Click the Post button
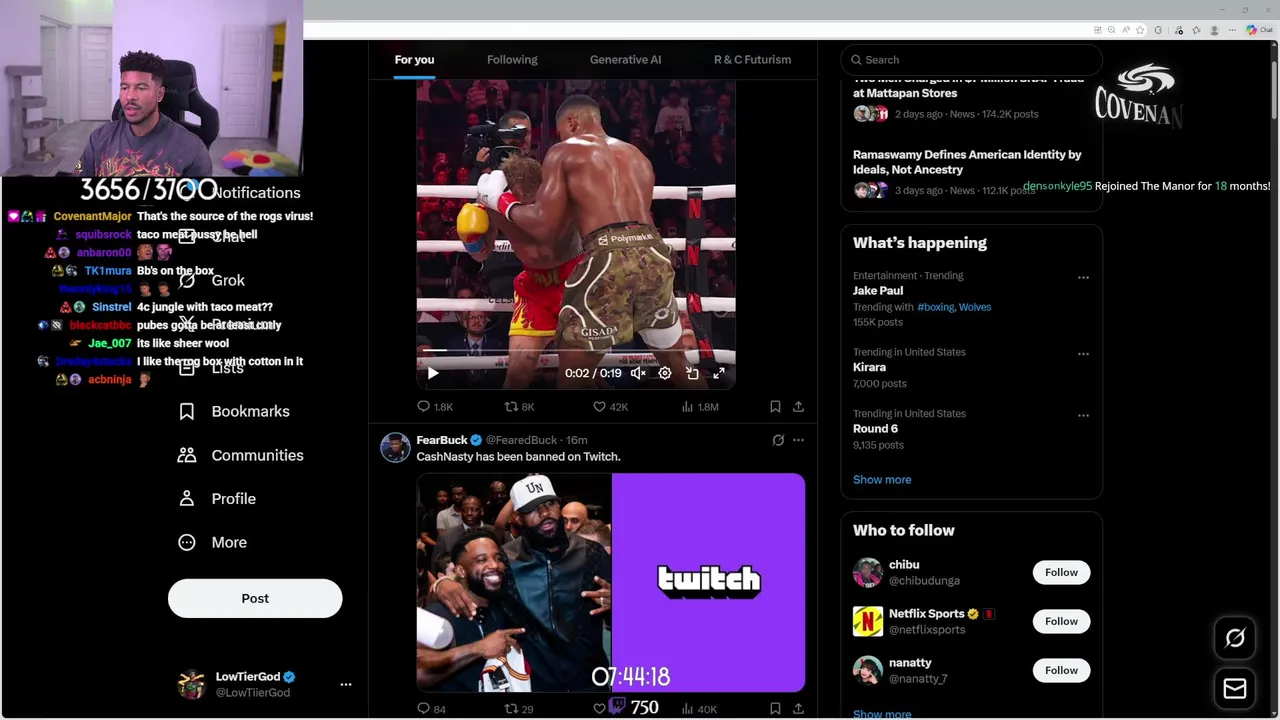The height and width of the screenshot is (720, 1280). coord(255,598)
